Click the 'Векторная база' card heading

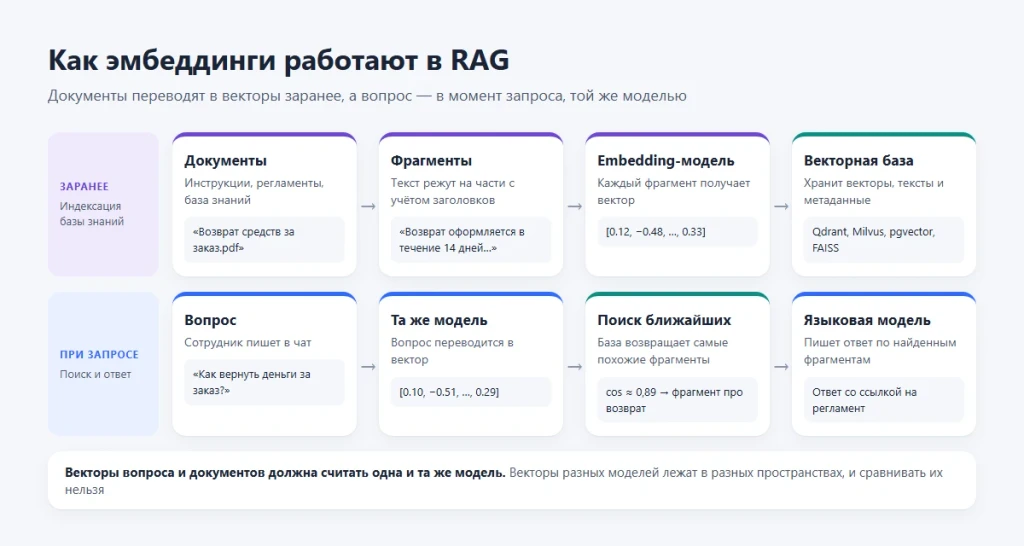pos(858,161)
